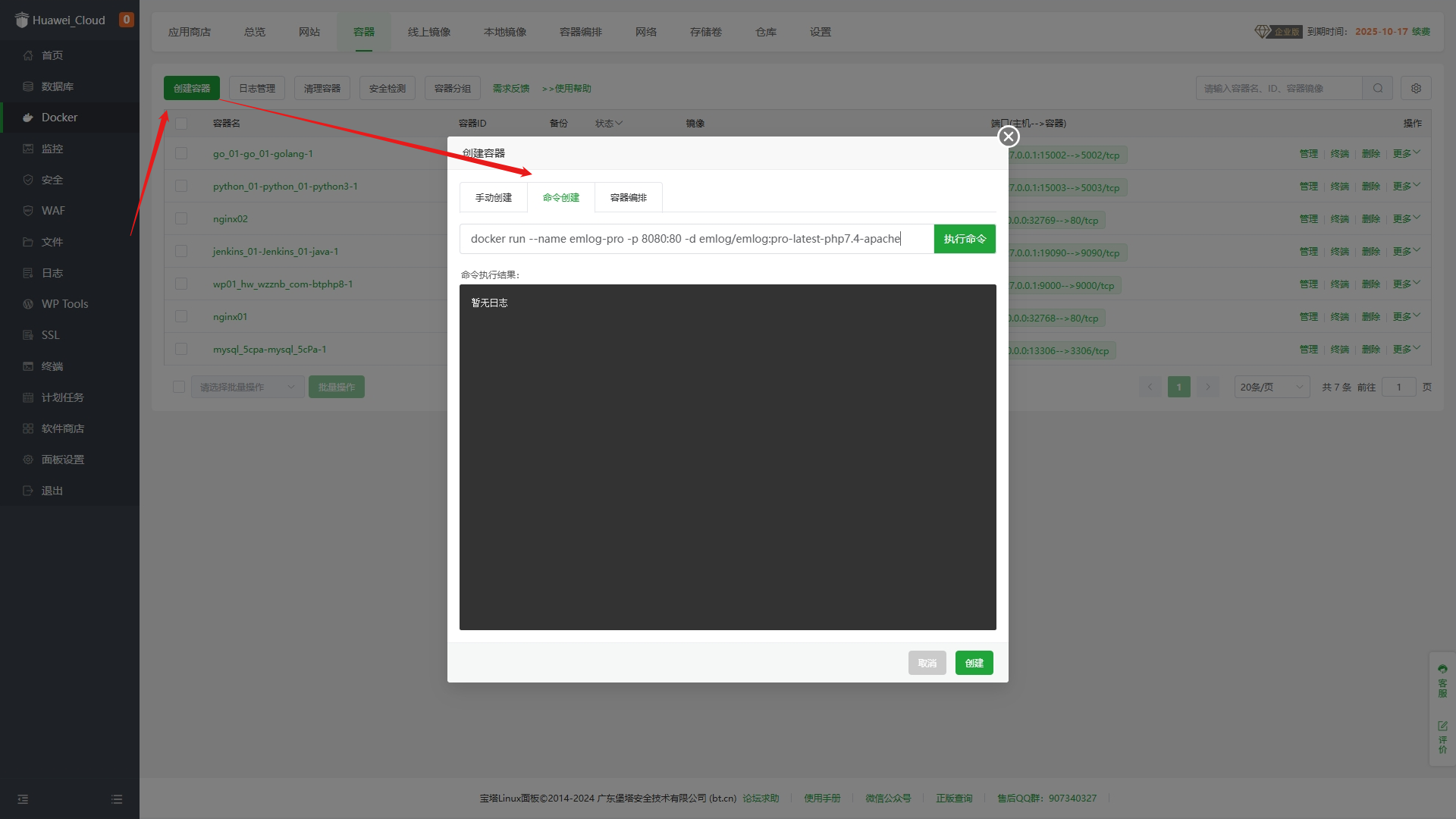This screenshot has height=819, width=1456.
Task: Click the 执行命令 button
Action: click(965, 239)
